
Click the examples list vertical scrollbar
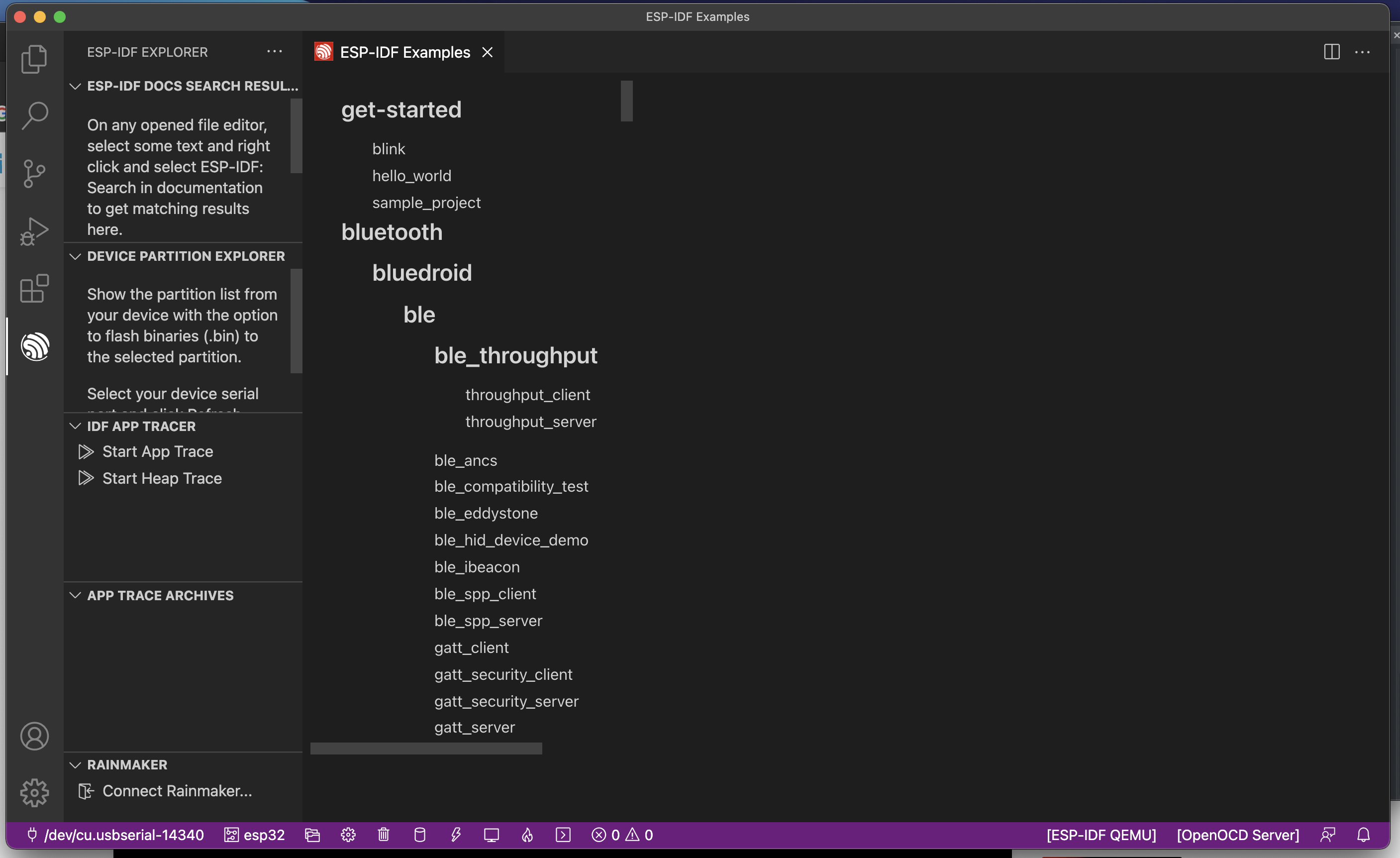(627, 101)
